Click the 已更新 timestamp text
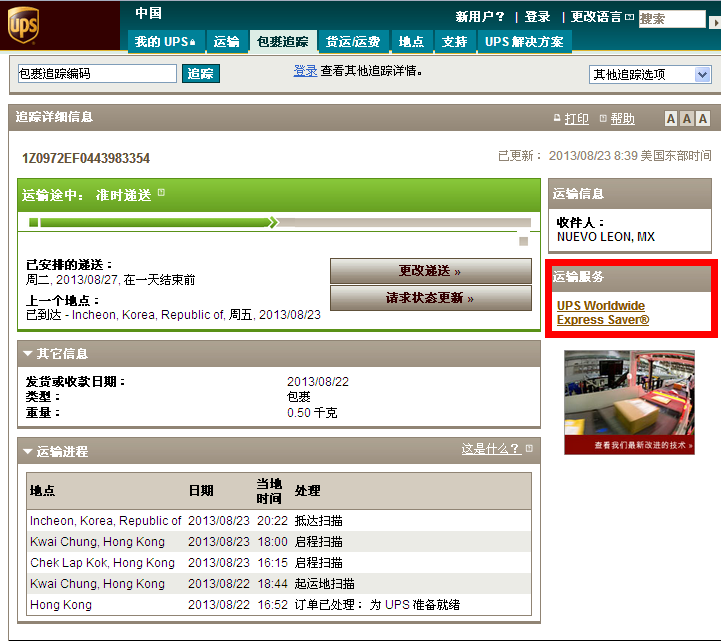This screenshot has height=641, width=721. (605, 156)
